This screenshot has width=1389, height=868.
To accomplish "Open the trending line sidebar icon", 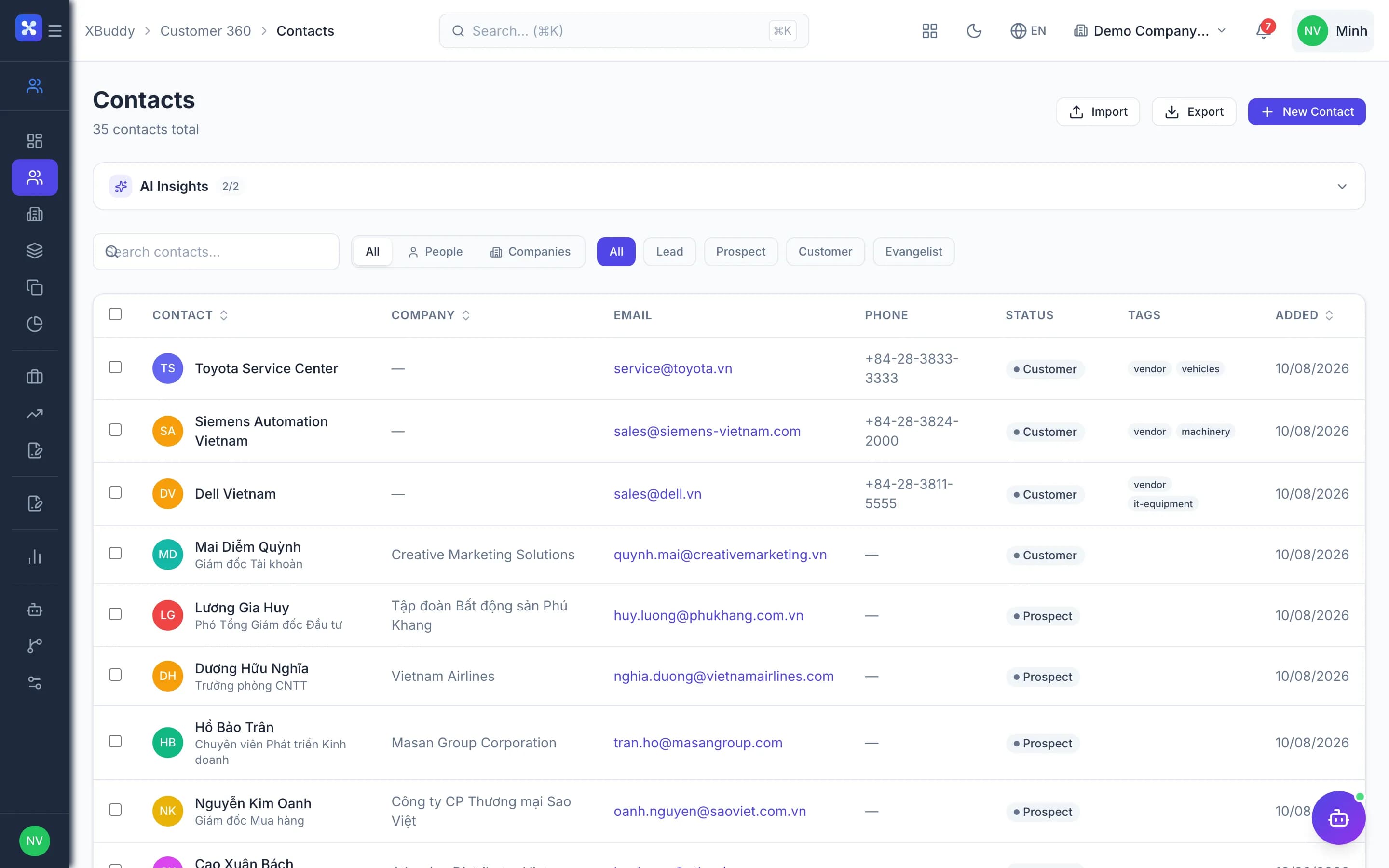I will pos(34,414).
